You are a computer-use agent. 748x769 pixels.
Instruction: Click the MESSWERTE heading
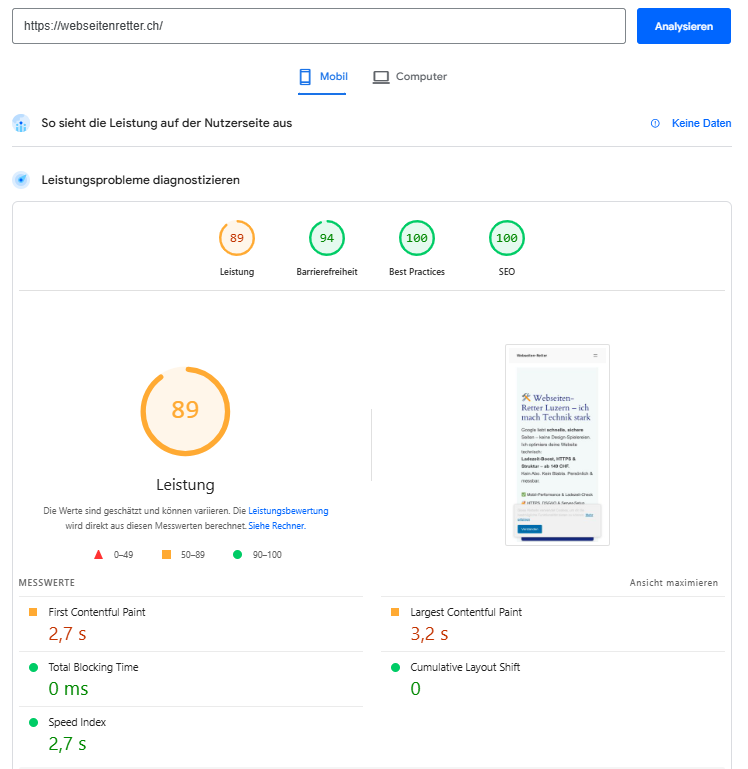coord(47,583)
